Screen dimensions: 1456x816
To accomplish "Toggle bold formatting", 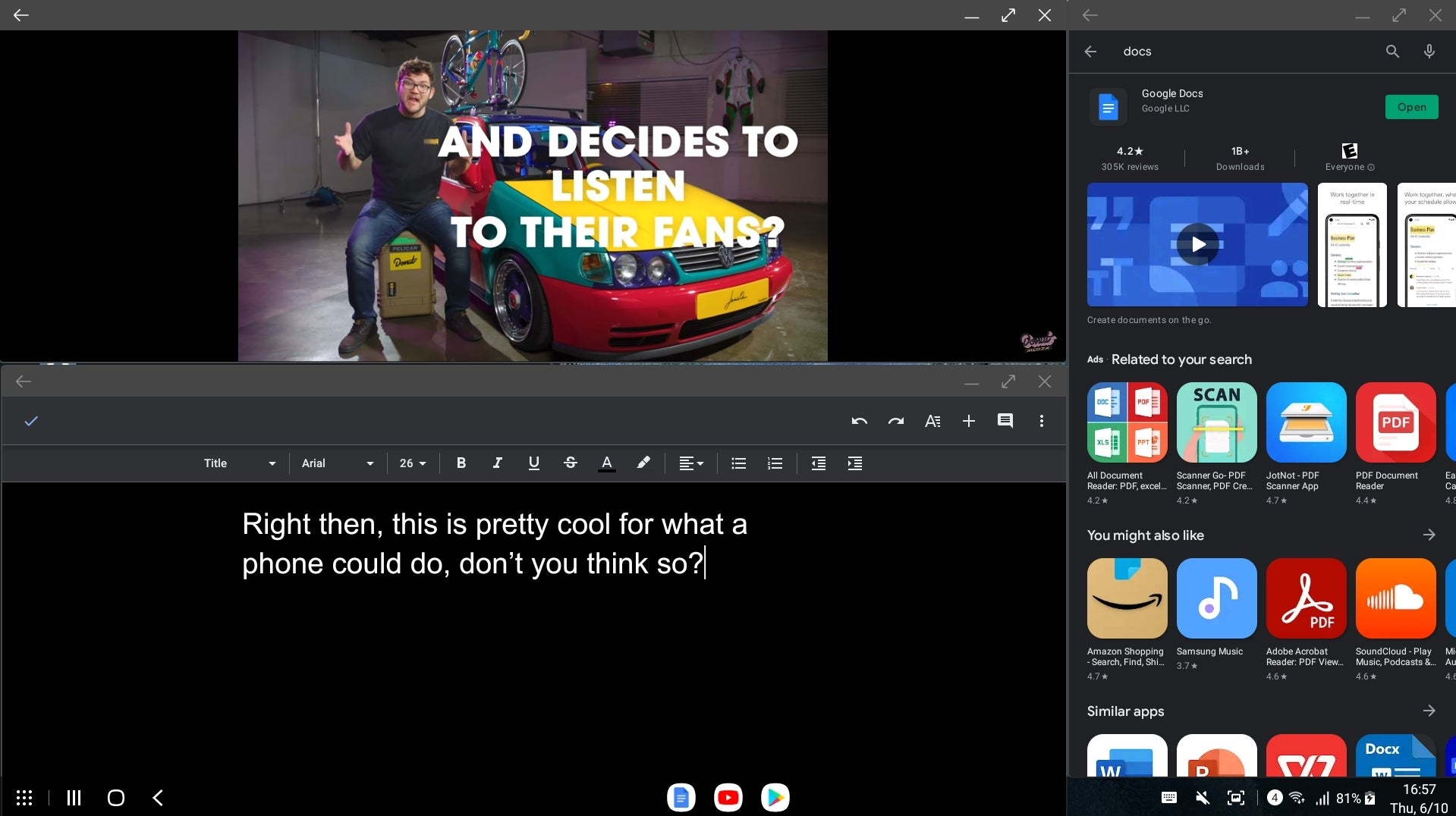I will pyautogui.click(x=461, y=463).
